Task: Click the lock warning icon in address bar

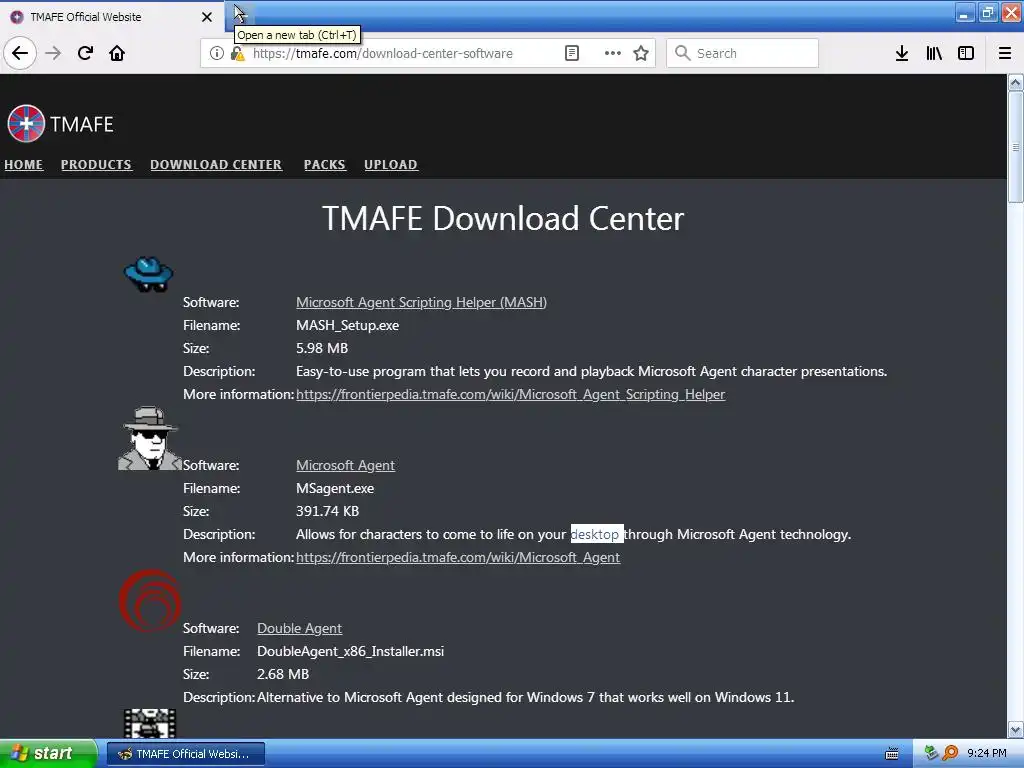Action: 238,54
